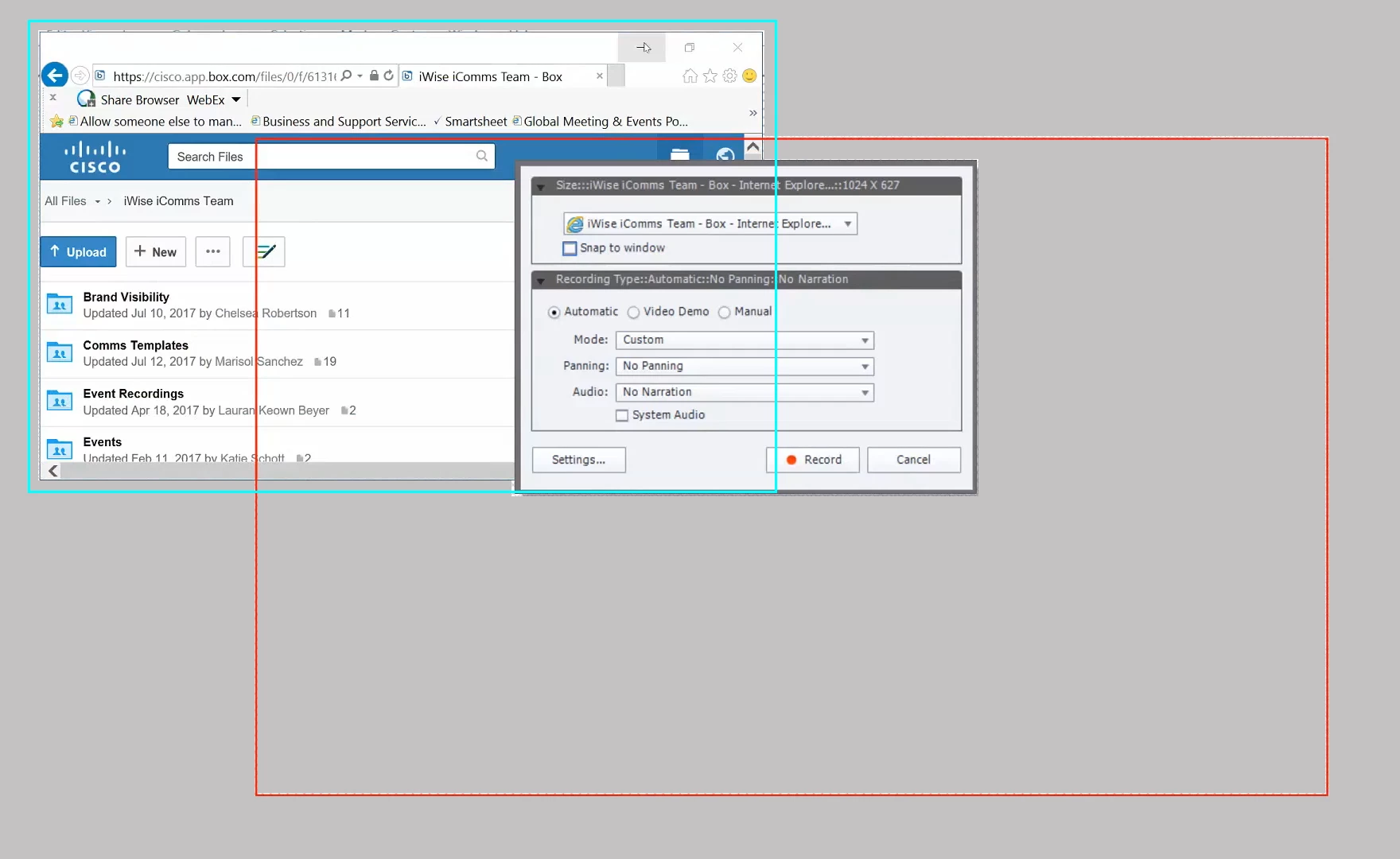Open the window selector dropdown in Size section
This screenshot has height=859, width=1400.
coord(710,223)
